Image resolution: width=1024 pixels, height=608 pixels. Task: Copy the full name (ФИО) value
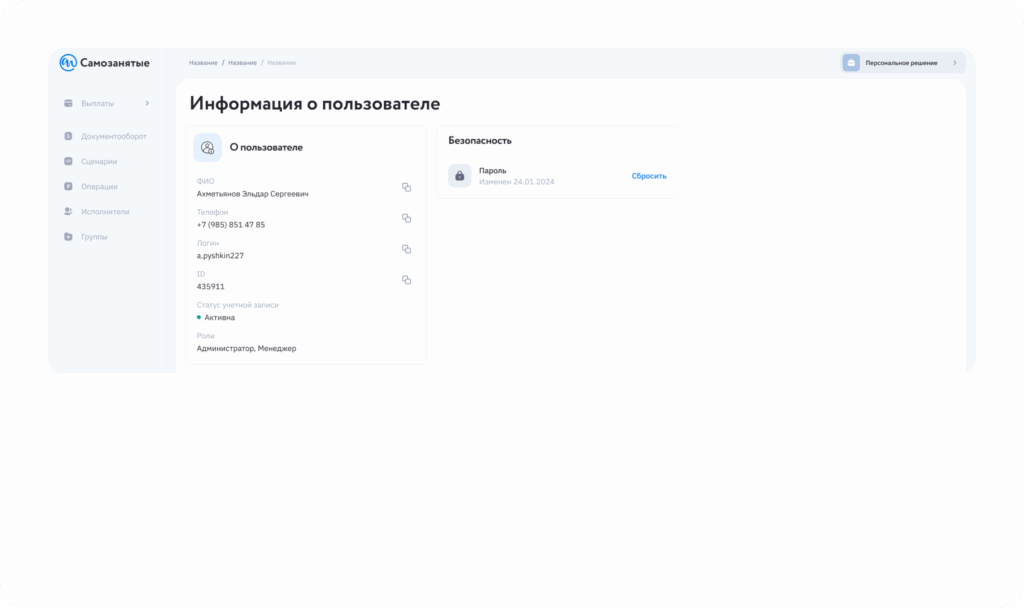pos(406,187)
